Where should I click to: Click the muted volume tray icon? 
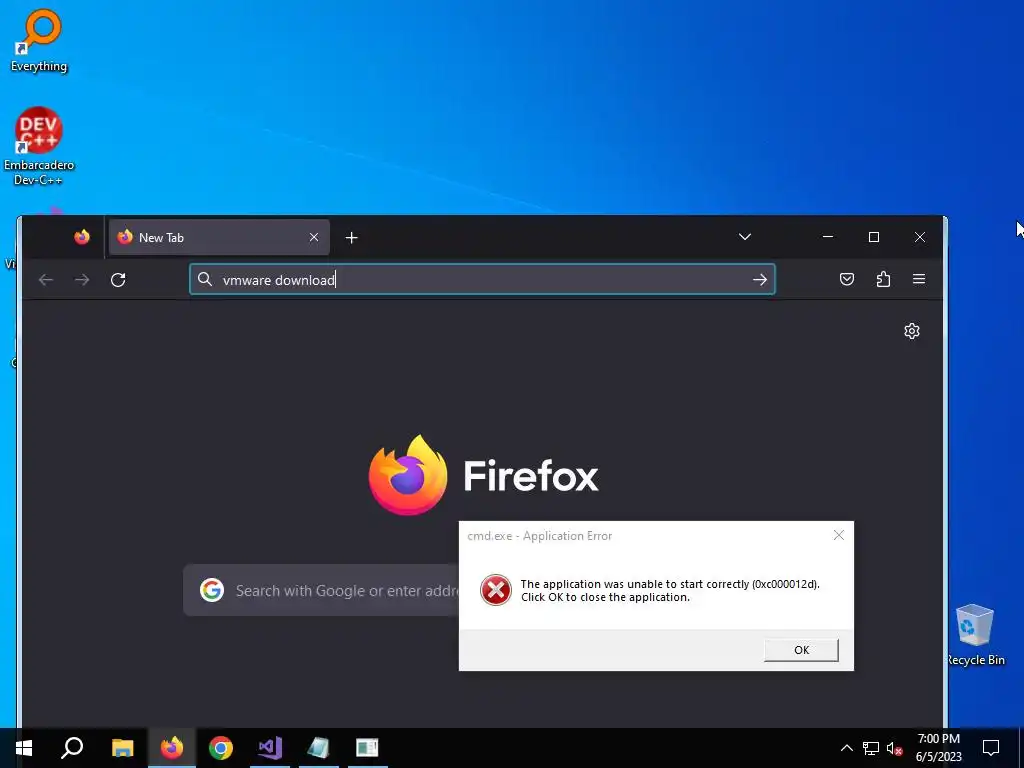point(894,748)
